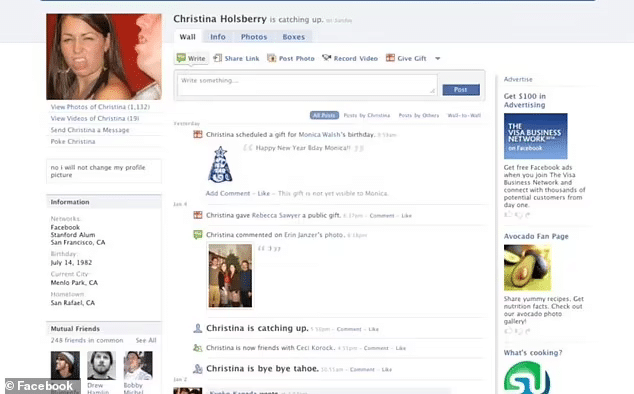Click the Share Link icon
The height and width of the screenshot is (394, 634).
(218, 58)
